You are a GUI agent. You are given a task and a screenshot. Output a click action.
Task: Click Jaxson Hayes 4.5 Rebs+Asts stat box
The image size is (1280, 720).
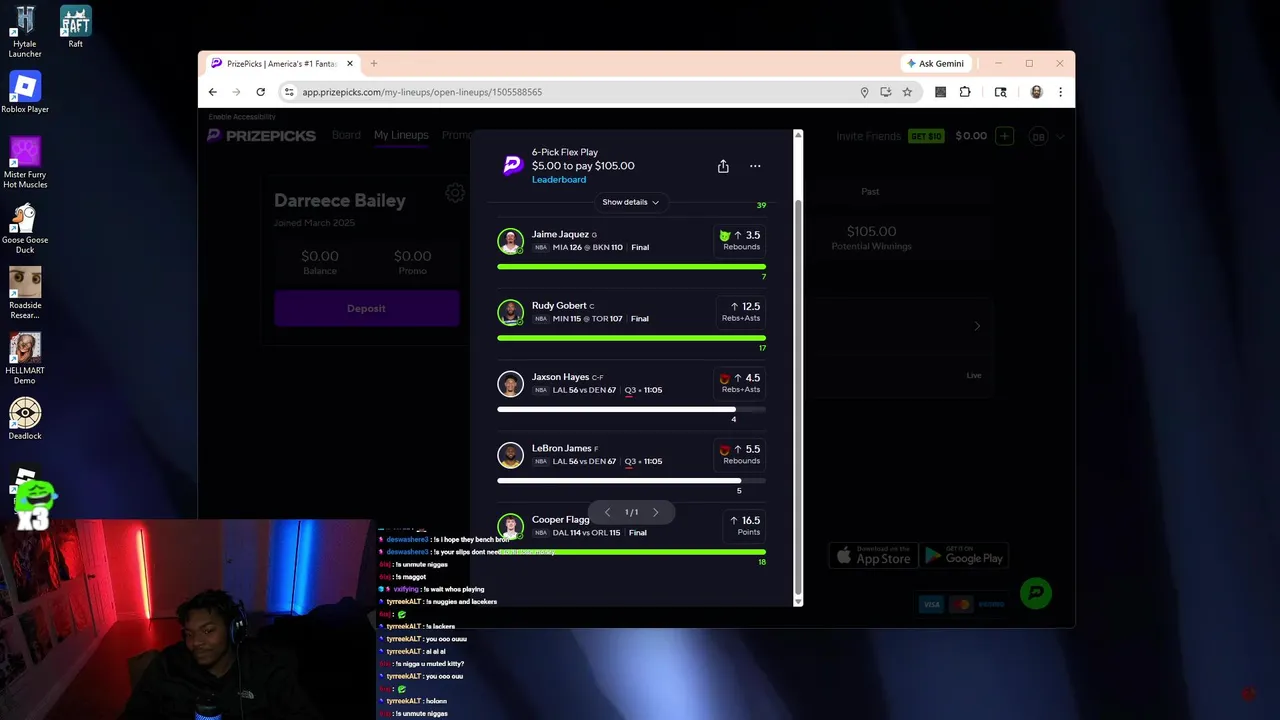coord(740,383)
